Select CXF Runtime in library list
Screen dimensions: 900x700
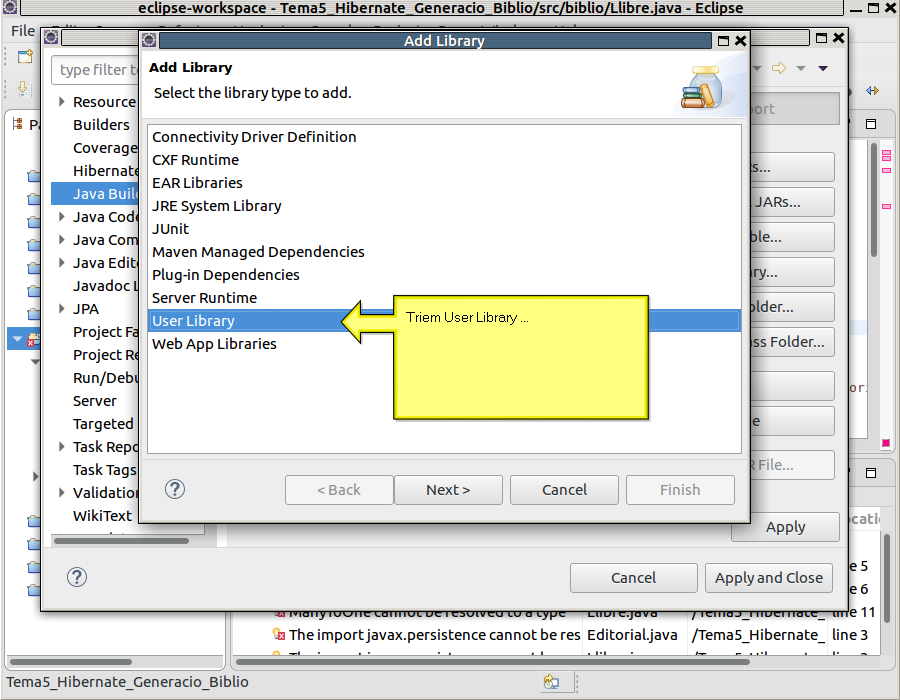pyautogui.click(x=444, y=160)
